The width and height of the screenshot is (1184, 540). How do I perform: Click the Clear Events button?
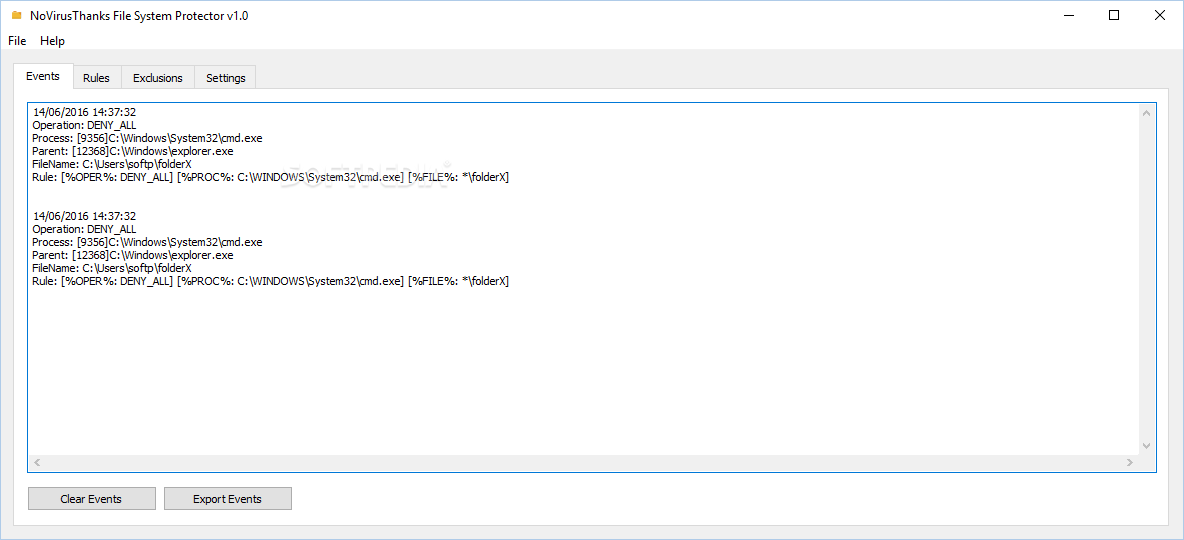coord(91,498)
